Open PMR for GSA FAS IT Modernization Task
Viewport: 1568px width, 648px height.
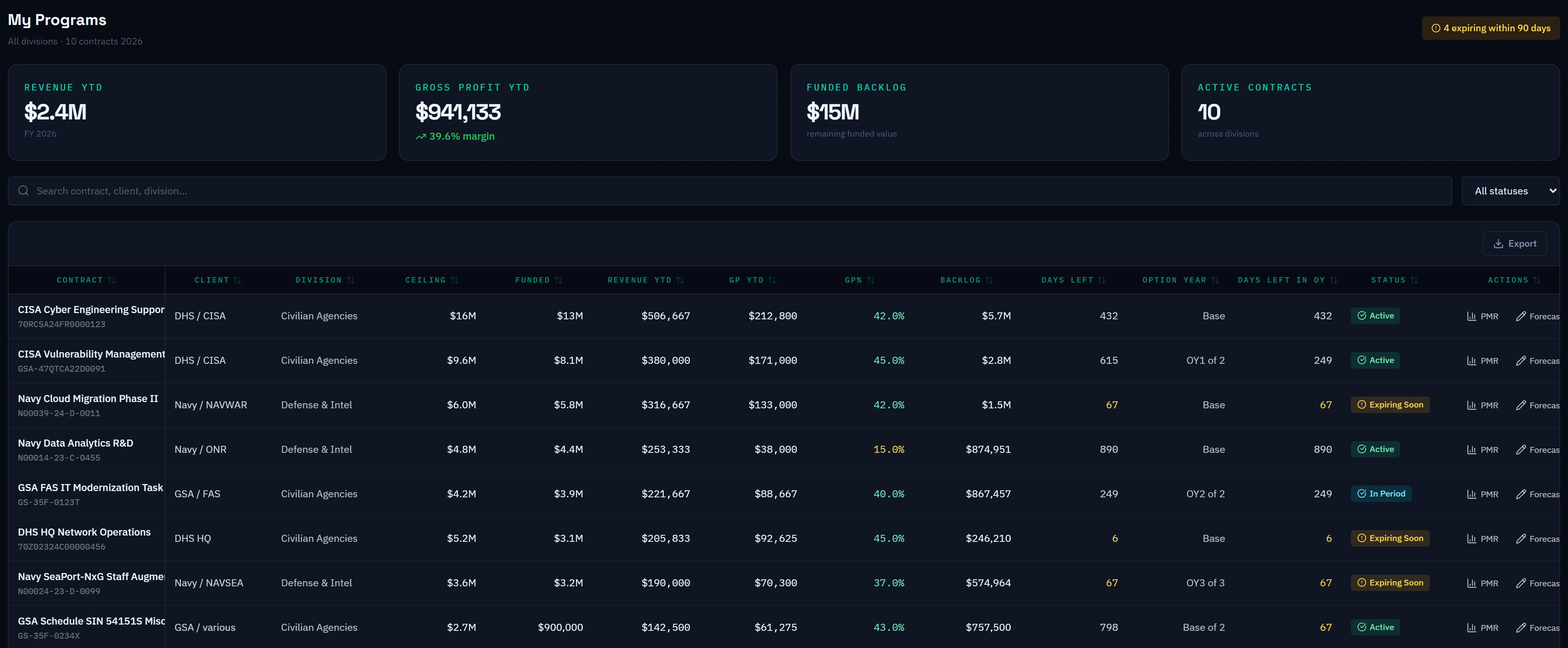[1482, 493]
